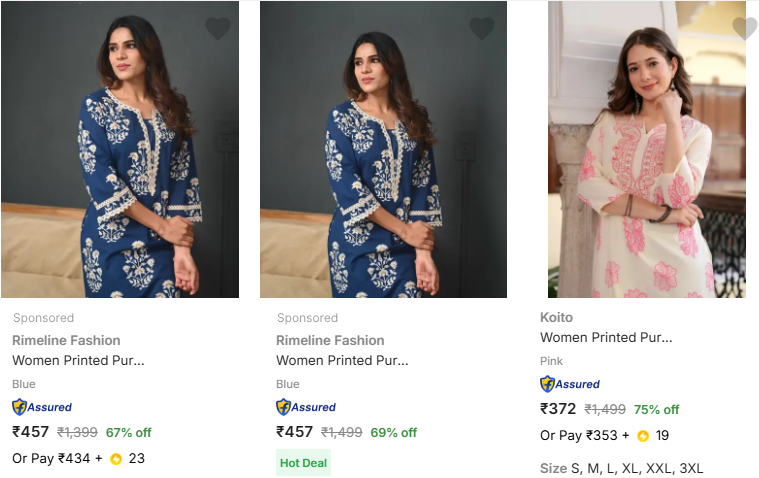Screen dimensions: 759x478
Task: Open first blue kurta product image
Action: [120, 150]
